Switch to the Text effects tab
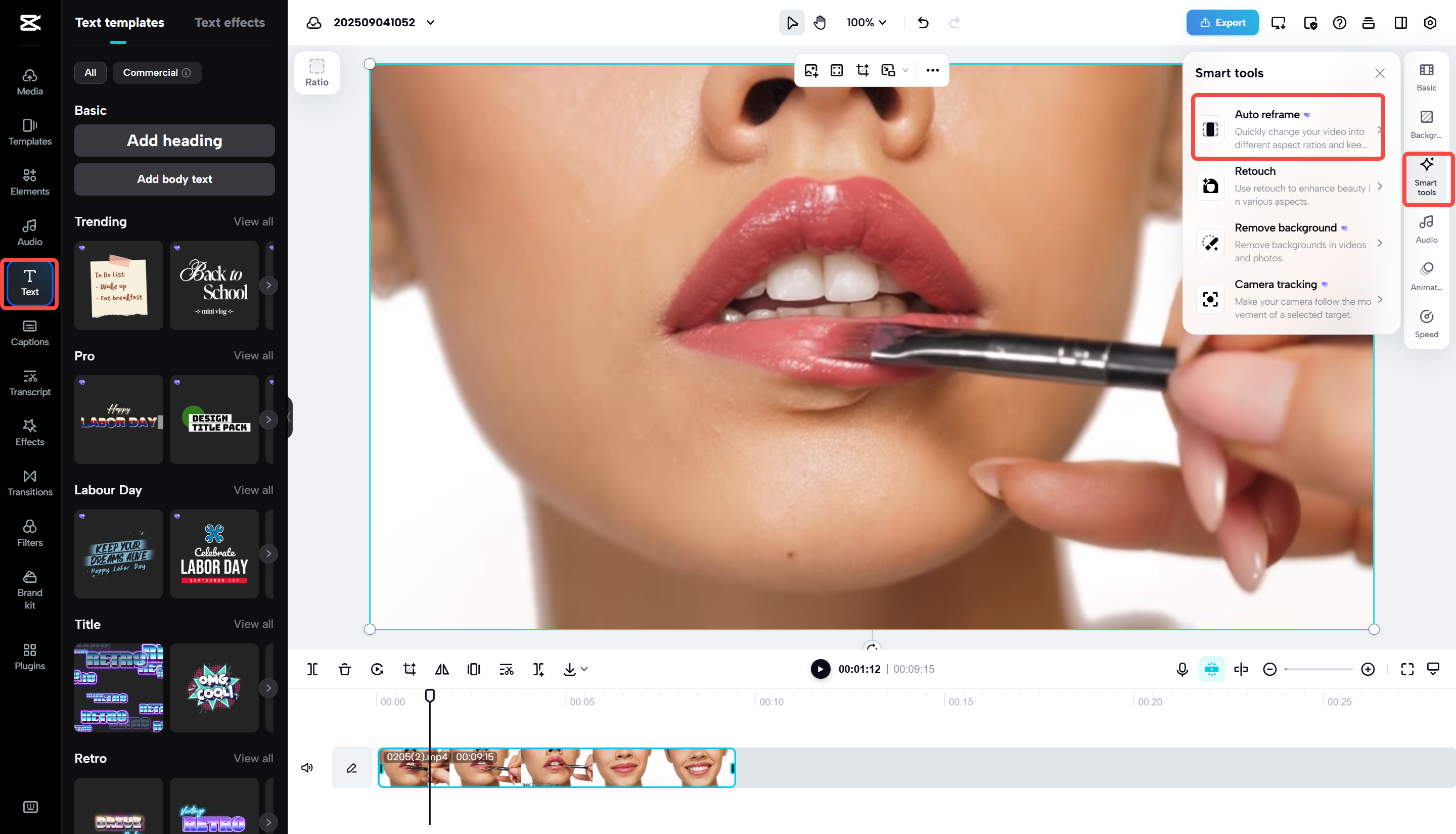1456x834 pixels. (x=230, y=22)
